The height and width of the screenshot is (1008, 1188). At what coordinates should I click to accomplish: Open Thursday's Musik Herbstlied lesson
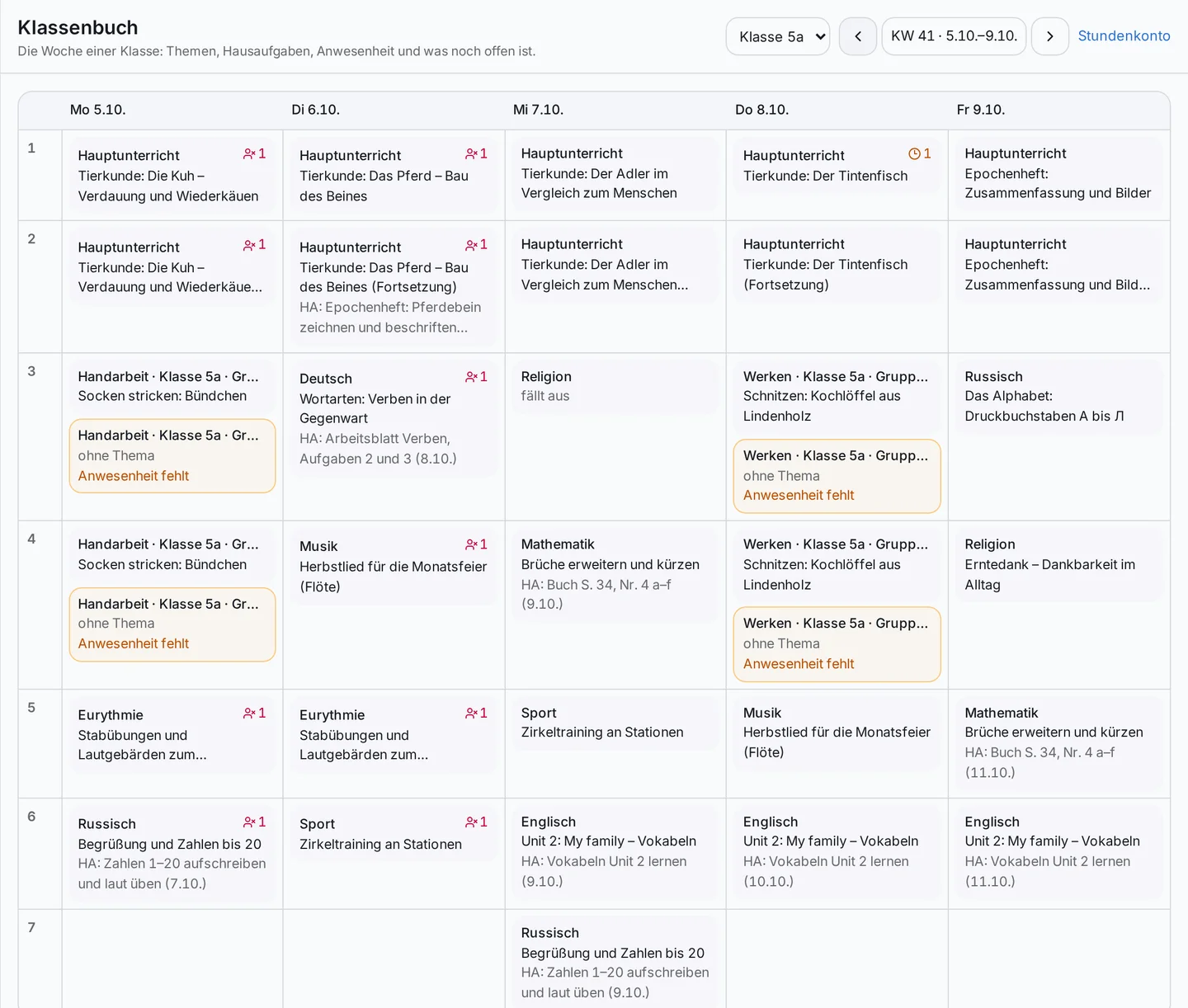click(x=837, y=733)
